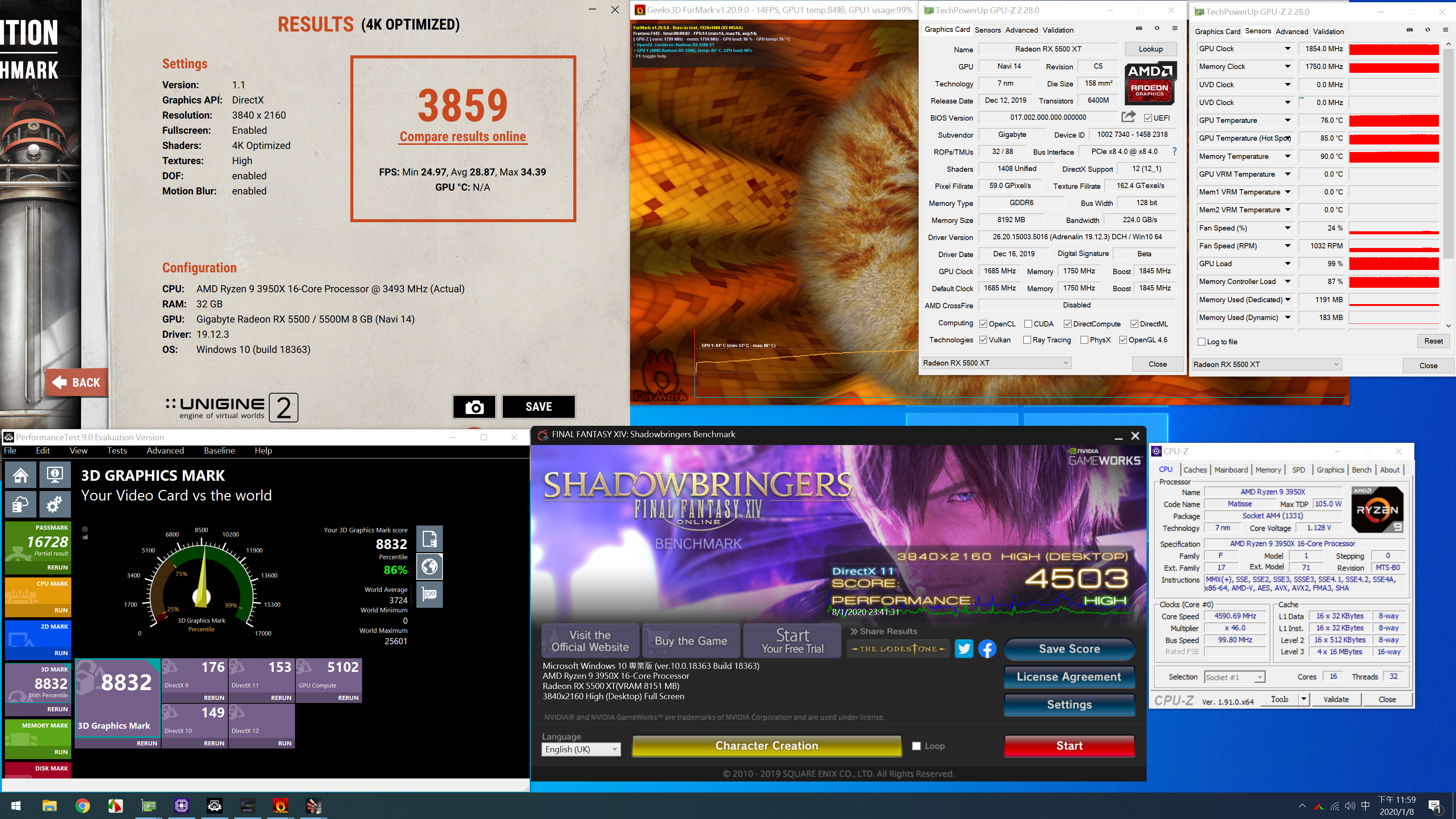Click GPU-Z Sensors vertical scrollbar
This screenshot has width=1456, height=819.
[x=1448, y=185]
